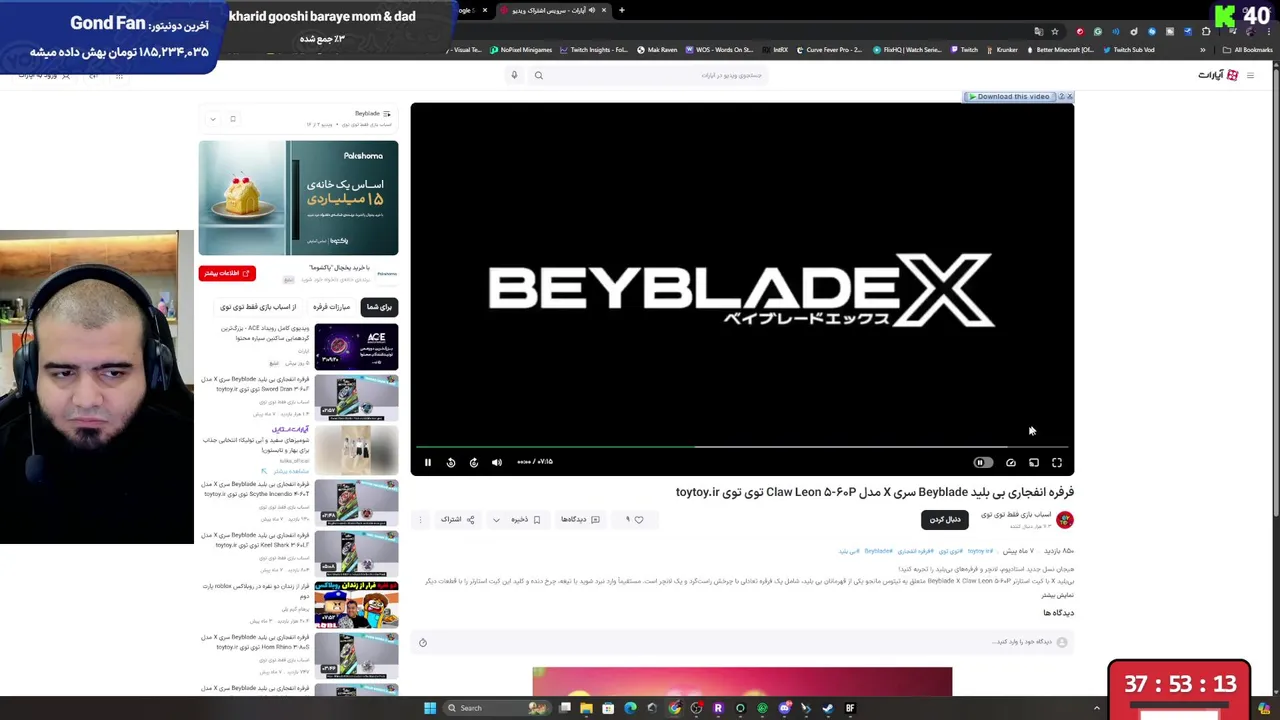Screen dimensions: 1280x720
Task: Click the comment input field
Action: click(x=740, y=642)
